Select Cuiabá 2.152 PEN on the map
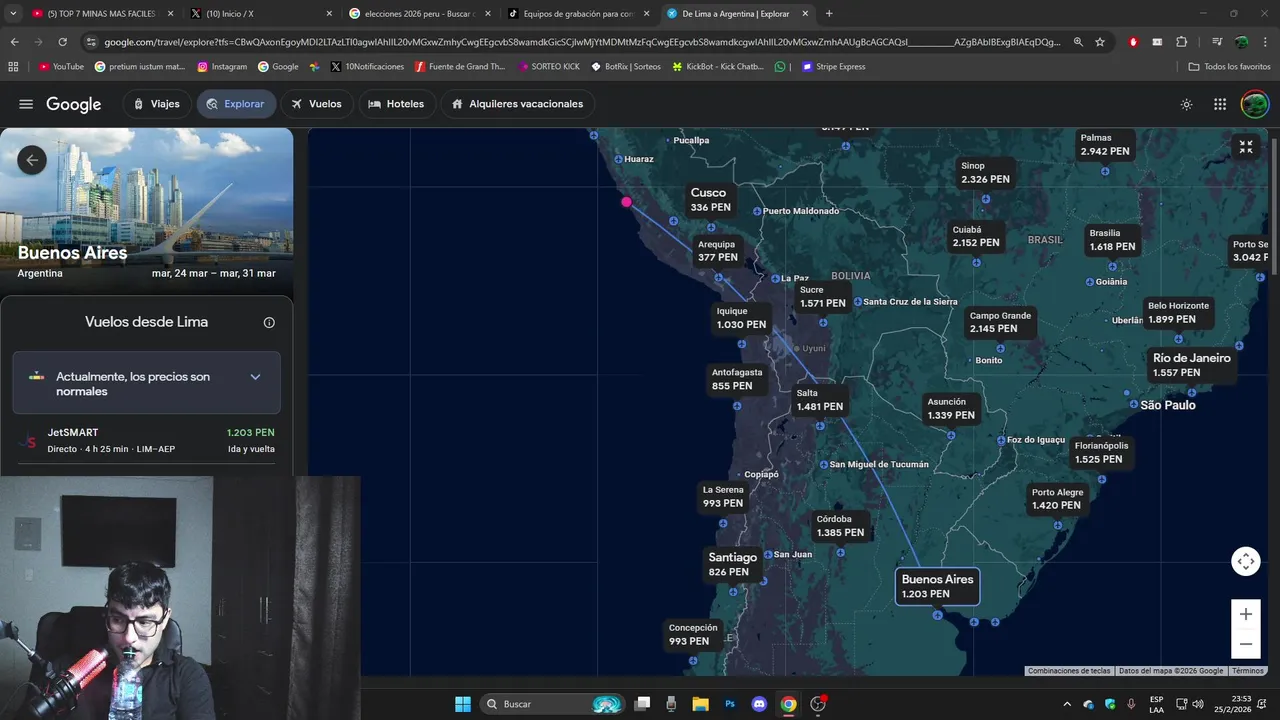Screen dimensions: 1280x720 pos(975,236)
